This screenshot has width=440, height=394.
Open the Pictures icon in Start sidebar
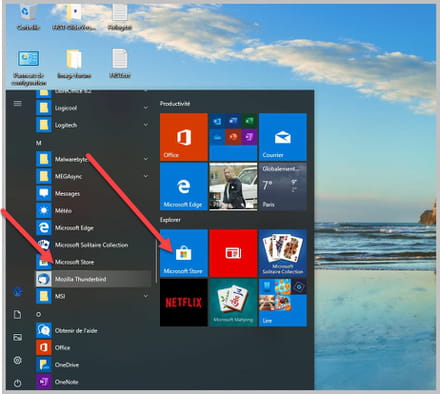[17, 337]
